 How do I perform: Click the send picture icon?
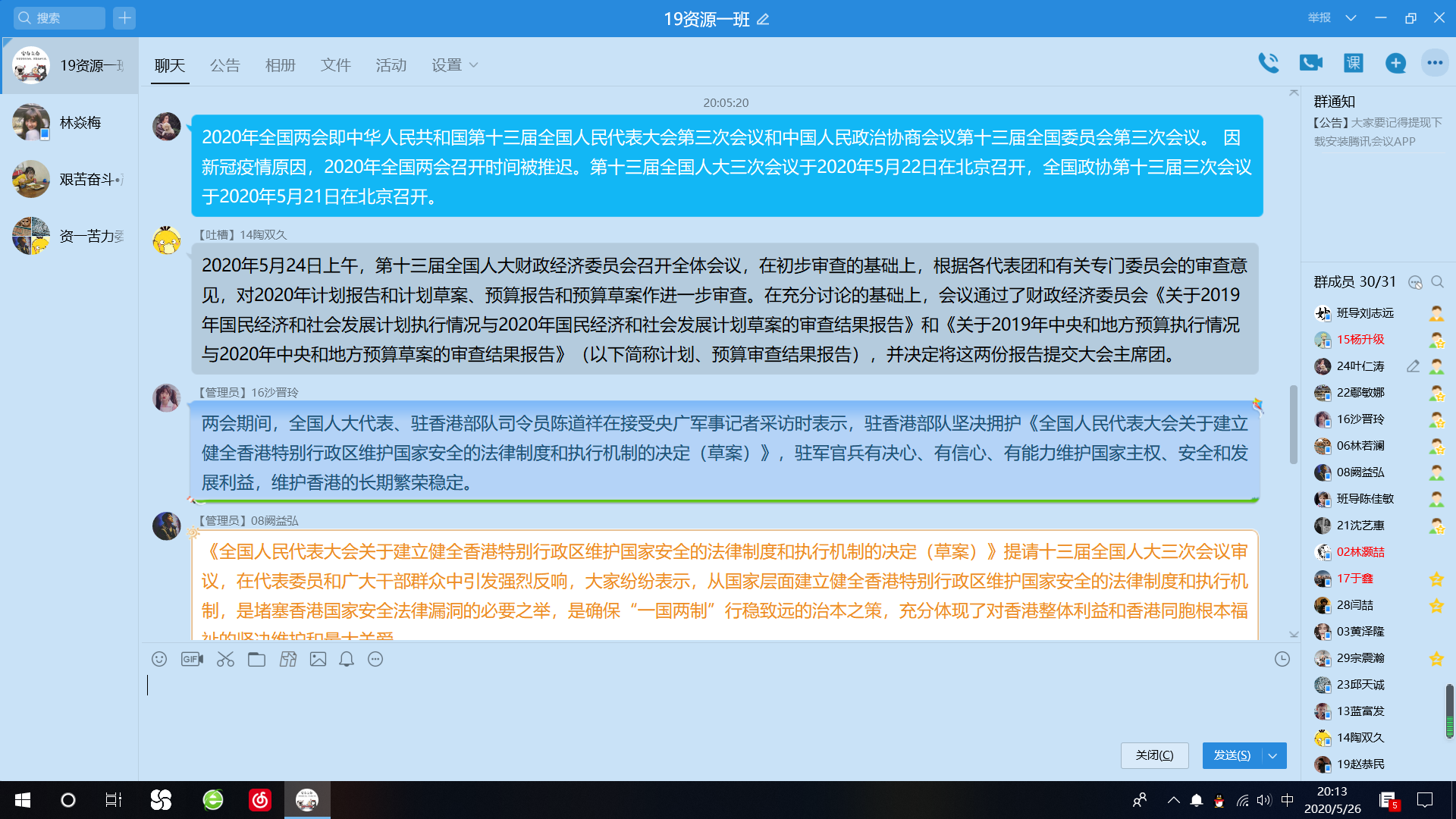click(318, 659)
